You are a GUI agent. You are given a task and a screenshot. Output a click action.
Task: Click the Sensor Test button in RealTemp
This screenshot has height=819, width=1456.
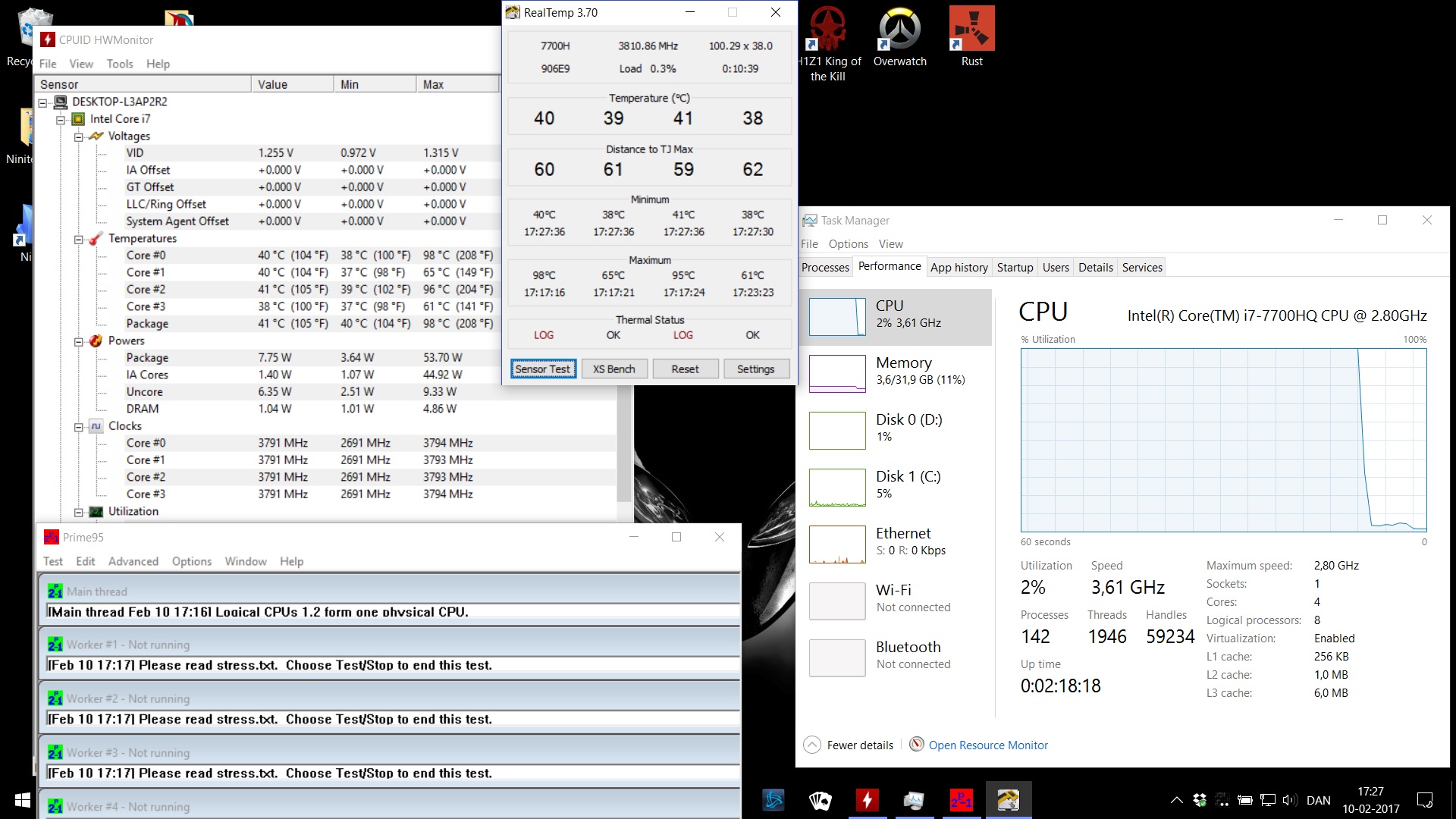[x=543, y=369]
